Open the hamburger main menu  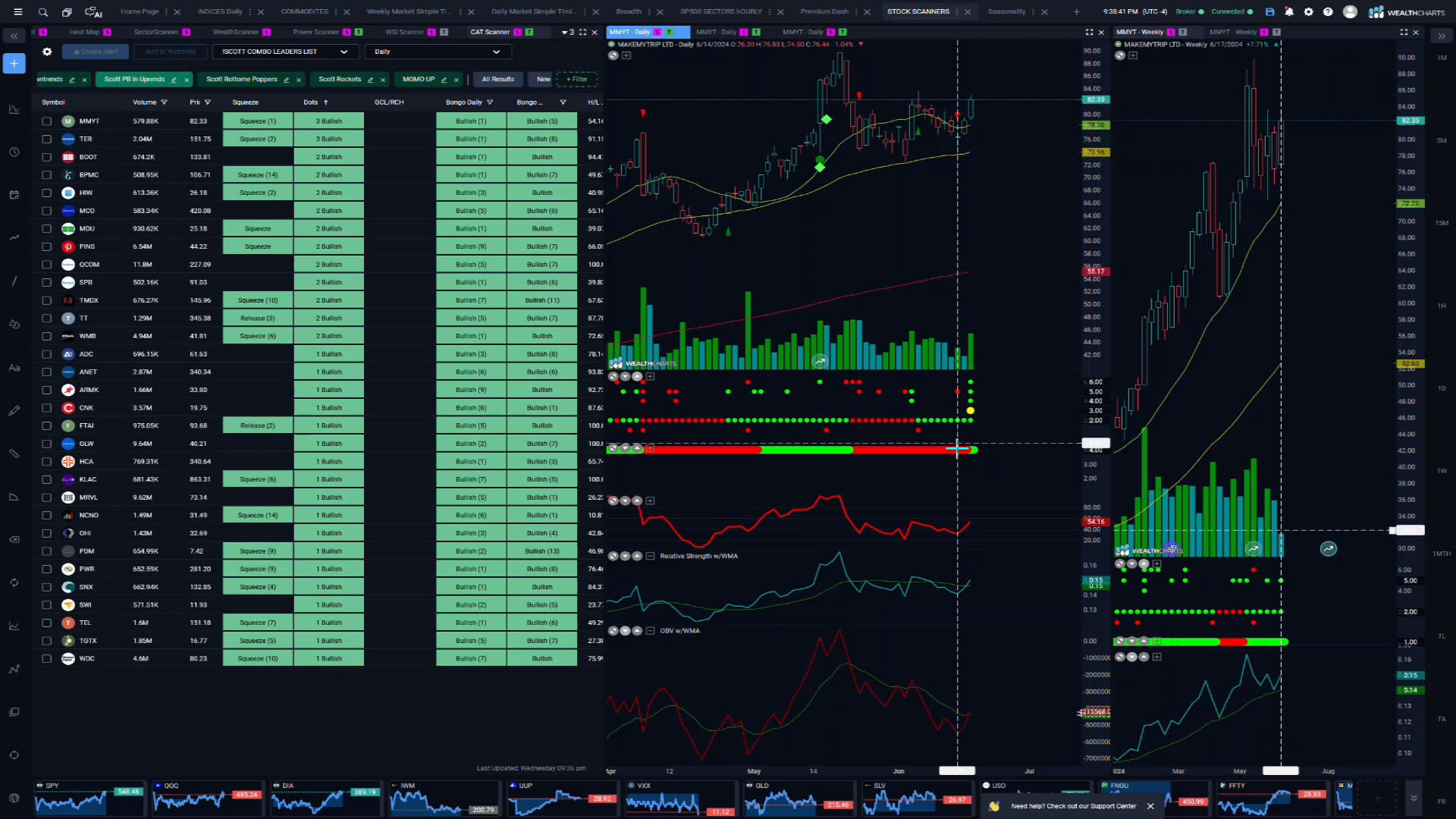pos(18,12)
